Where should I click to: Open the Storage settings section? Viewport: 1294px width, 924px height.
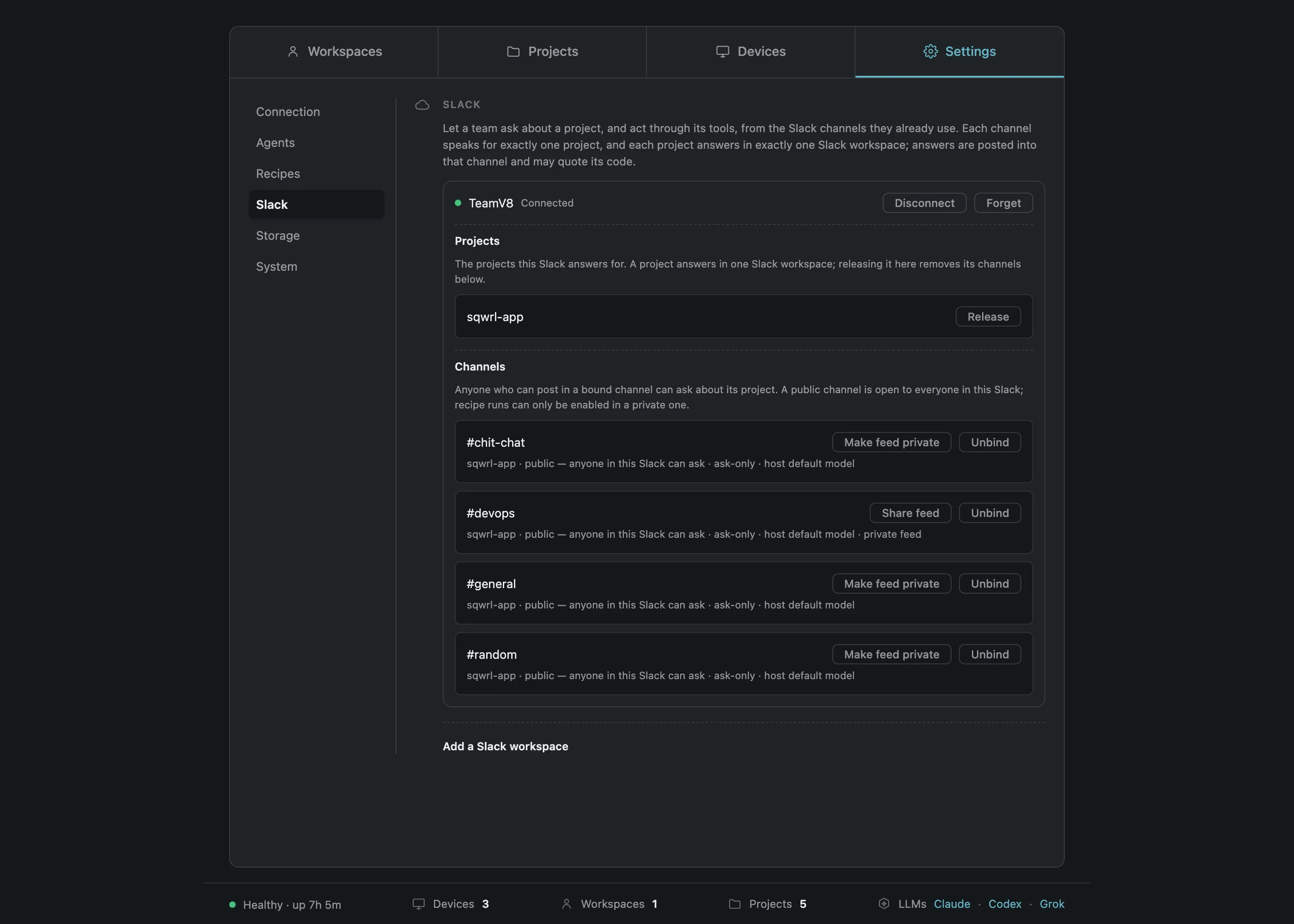tap(317, 236)
